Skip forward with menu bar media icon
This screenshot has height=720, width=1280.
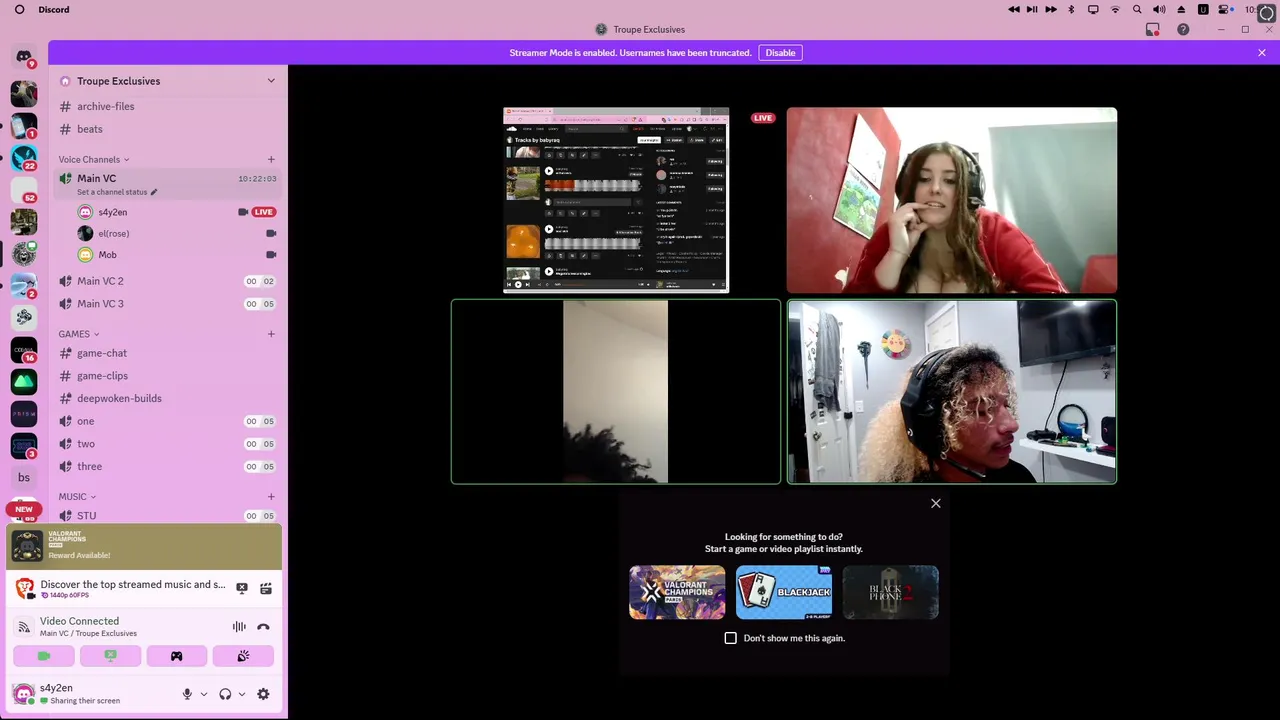(1051, 9)
